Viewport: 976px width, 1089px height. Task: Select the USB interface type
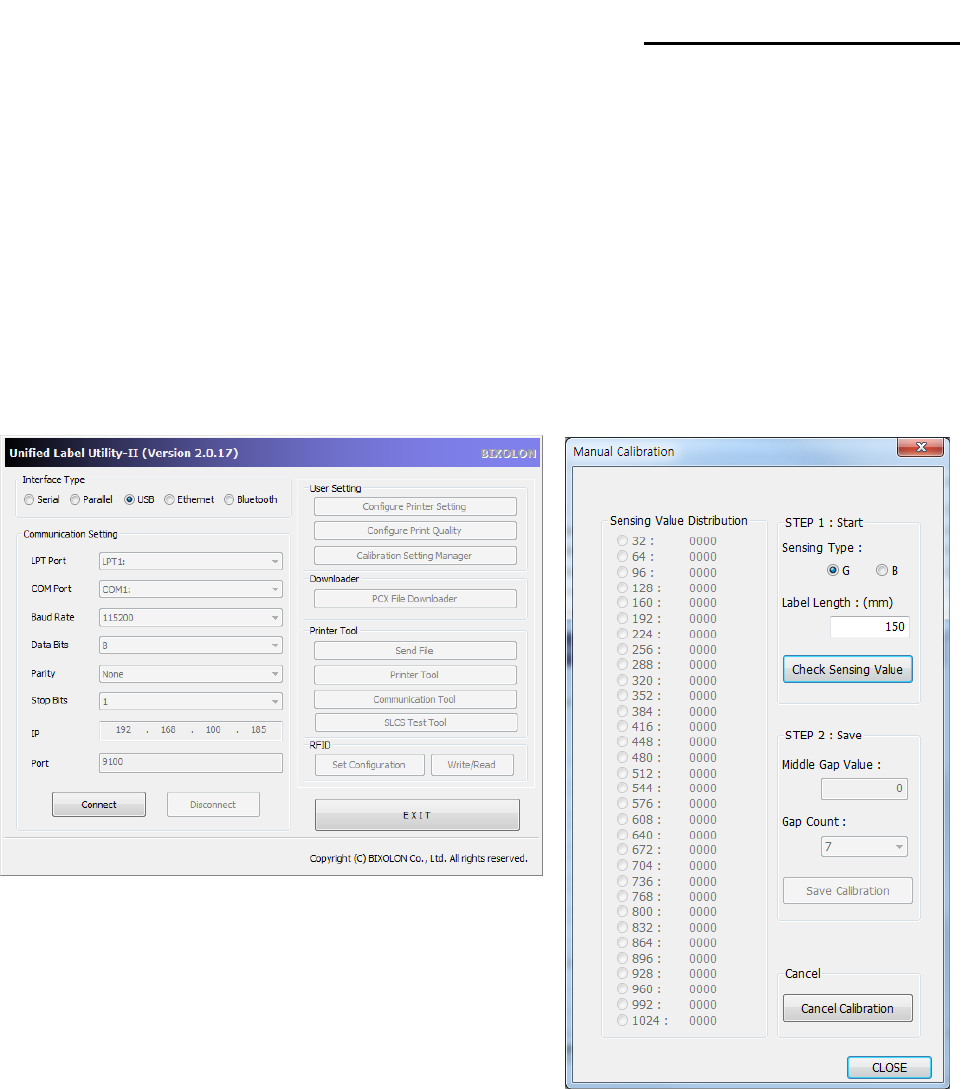[129, 499]
